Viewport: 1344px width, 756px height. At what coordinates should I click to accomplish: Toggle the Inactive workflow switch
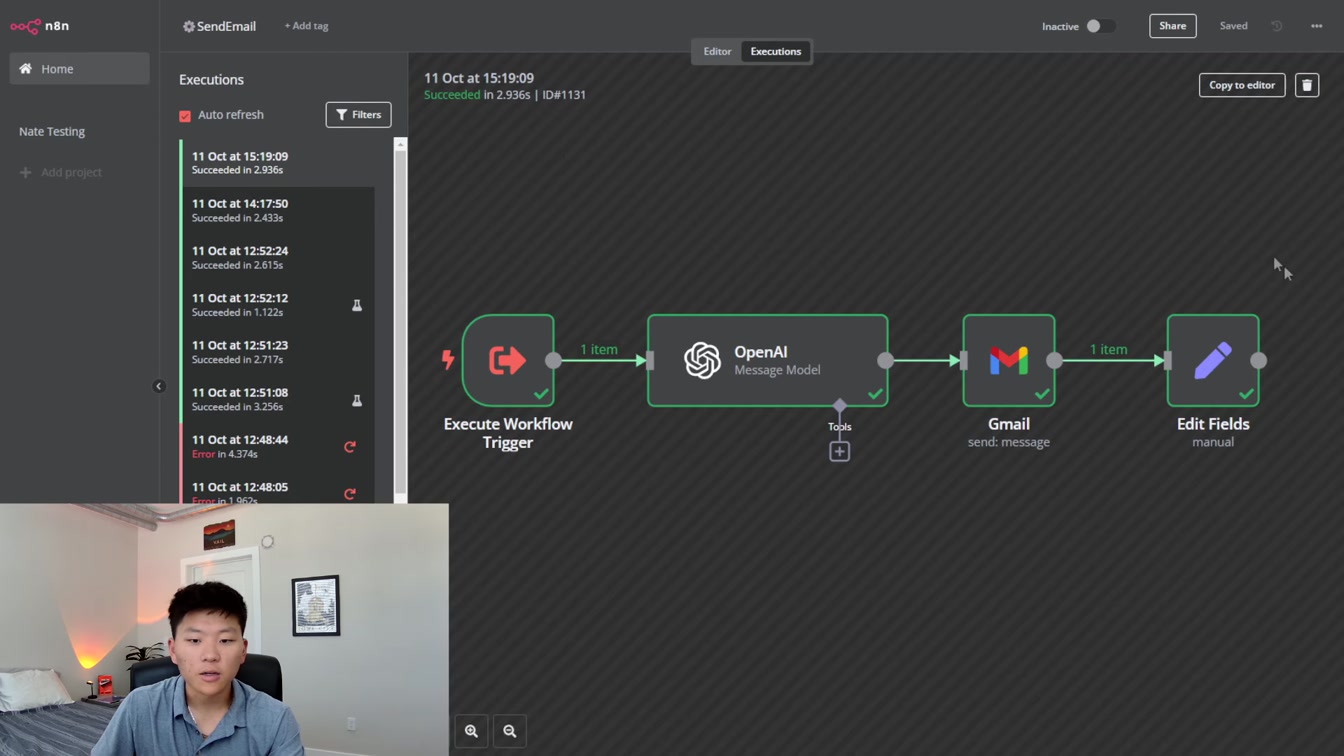click(x=1100, y=26)
